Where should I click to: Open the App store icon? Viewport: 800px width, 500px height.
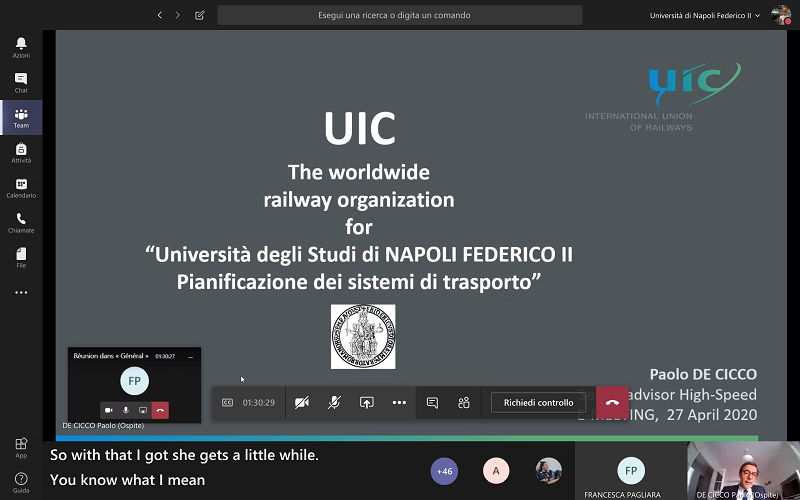[21, 447]
